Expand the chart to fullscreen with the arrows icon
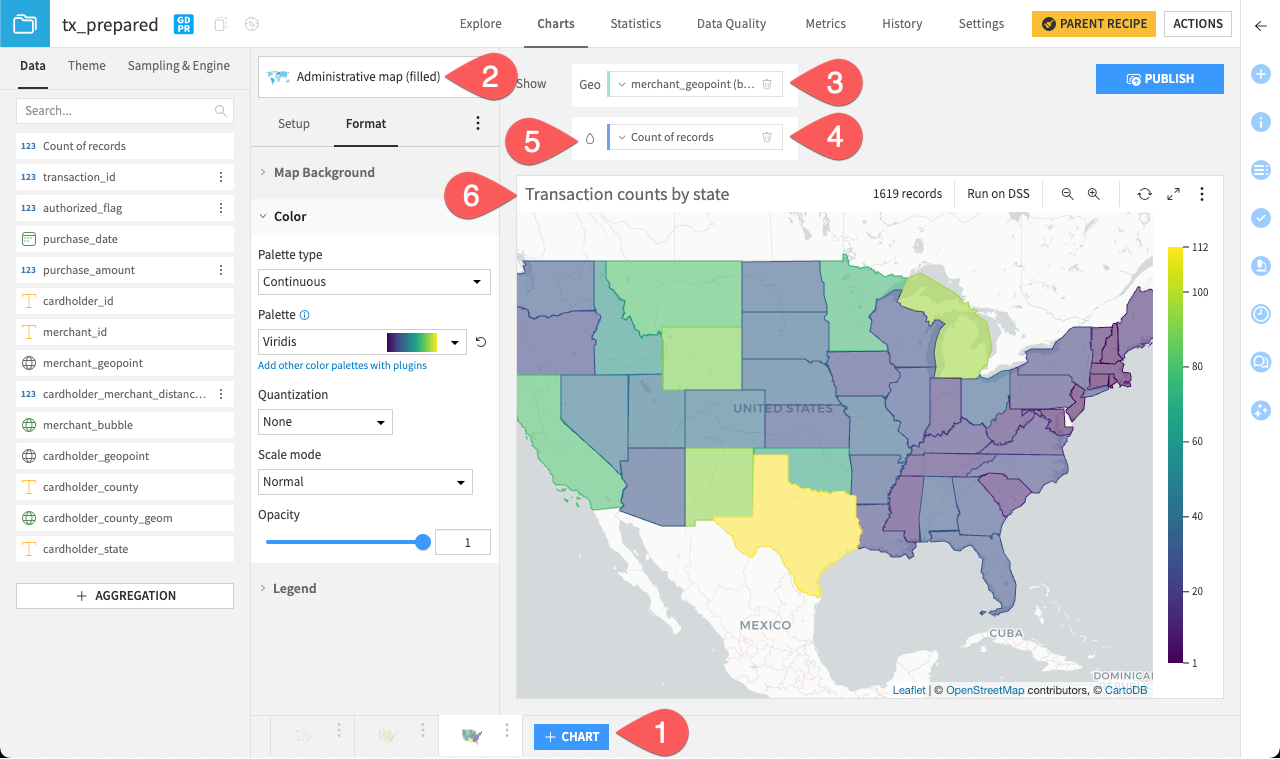 pyautogui.click(x=1173, y=193)
